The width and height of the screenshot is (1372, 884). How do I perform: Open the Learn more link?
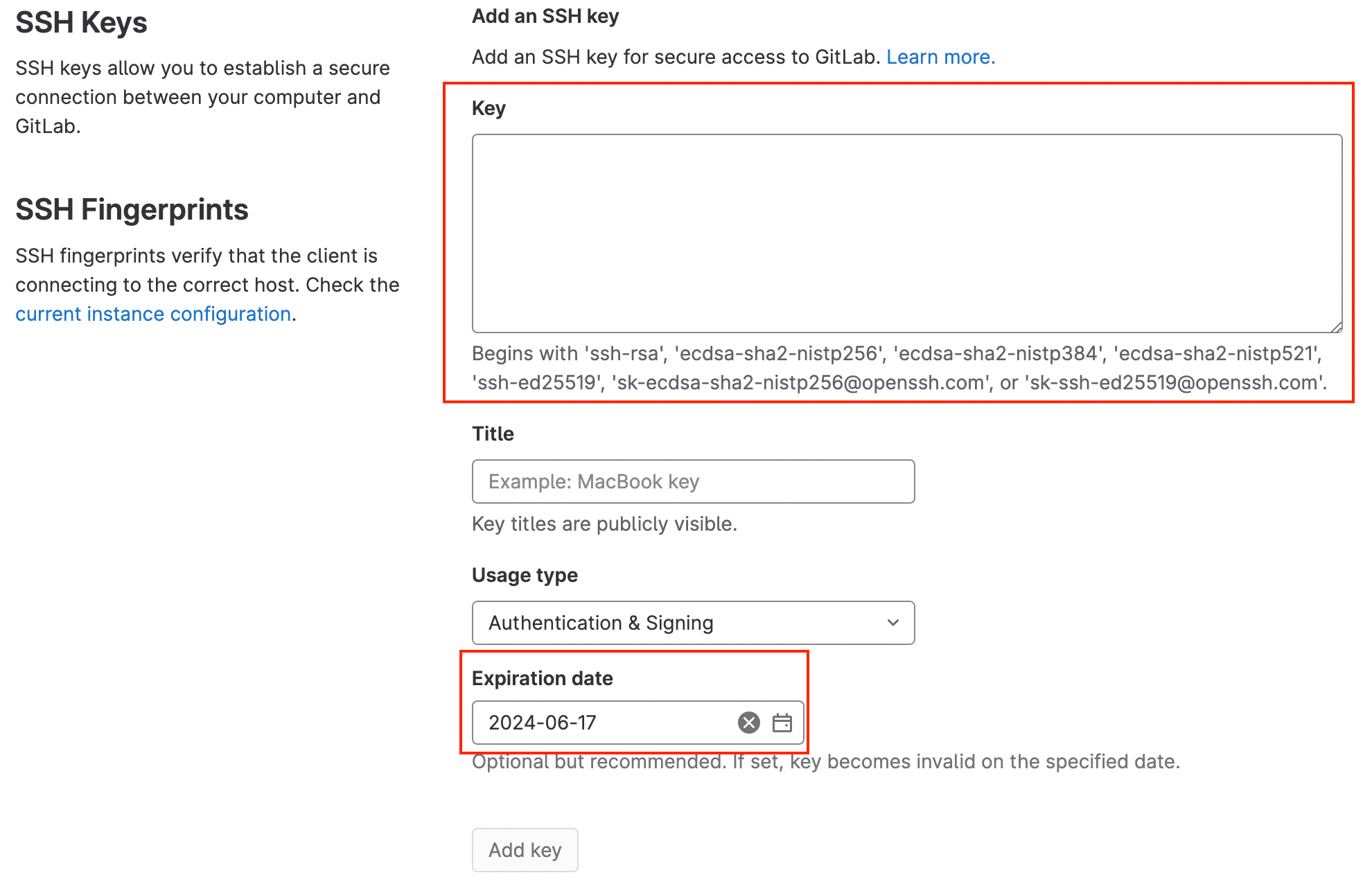pos(940,57)
